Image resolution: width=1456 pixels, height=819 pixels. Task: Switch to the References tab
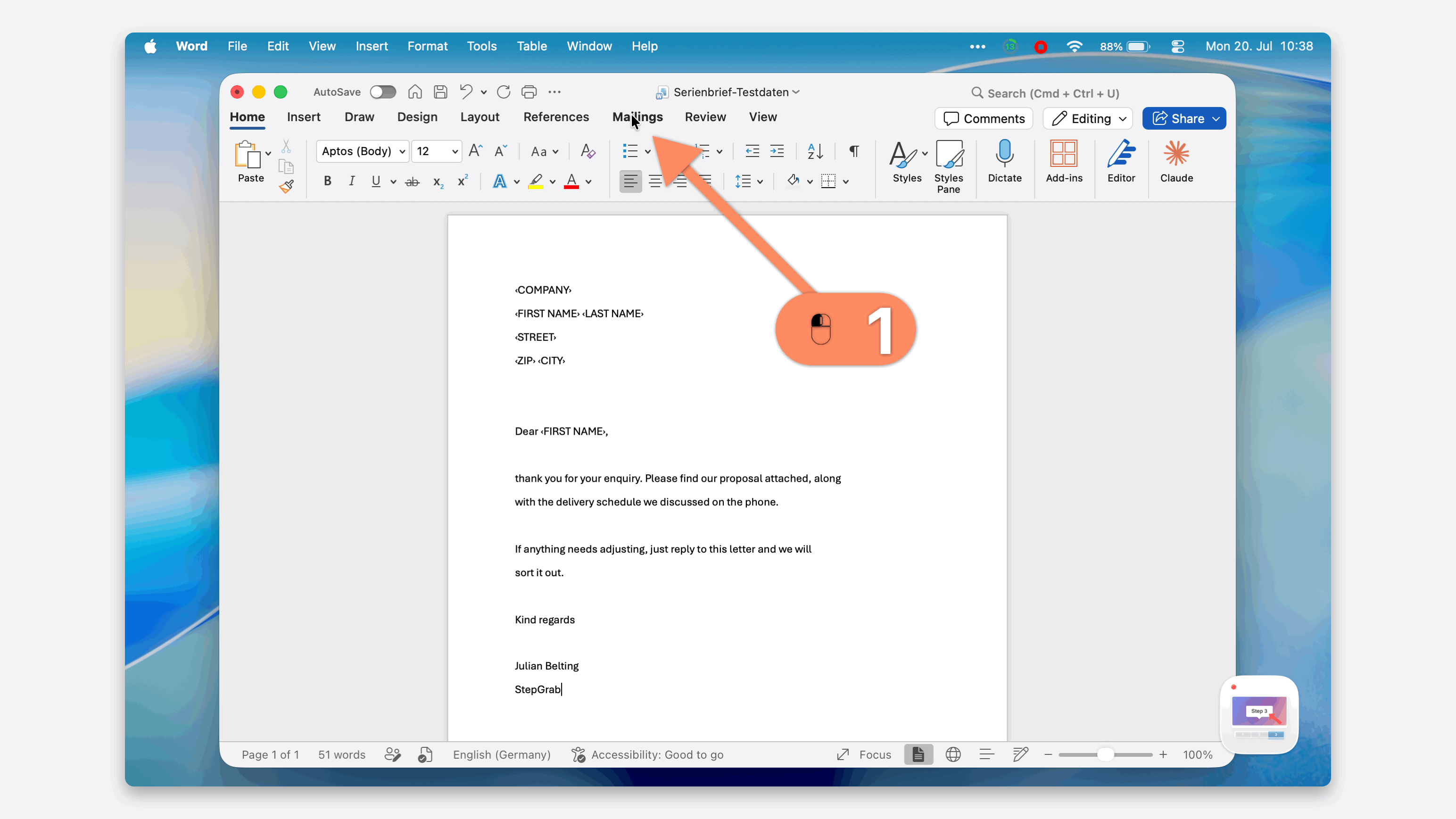(556, 117)
